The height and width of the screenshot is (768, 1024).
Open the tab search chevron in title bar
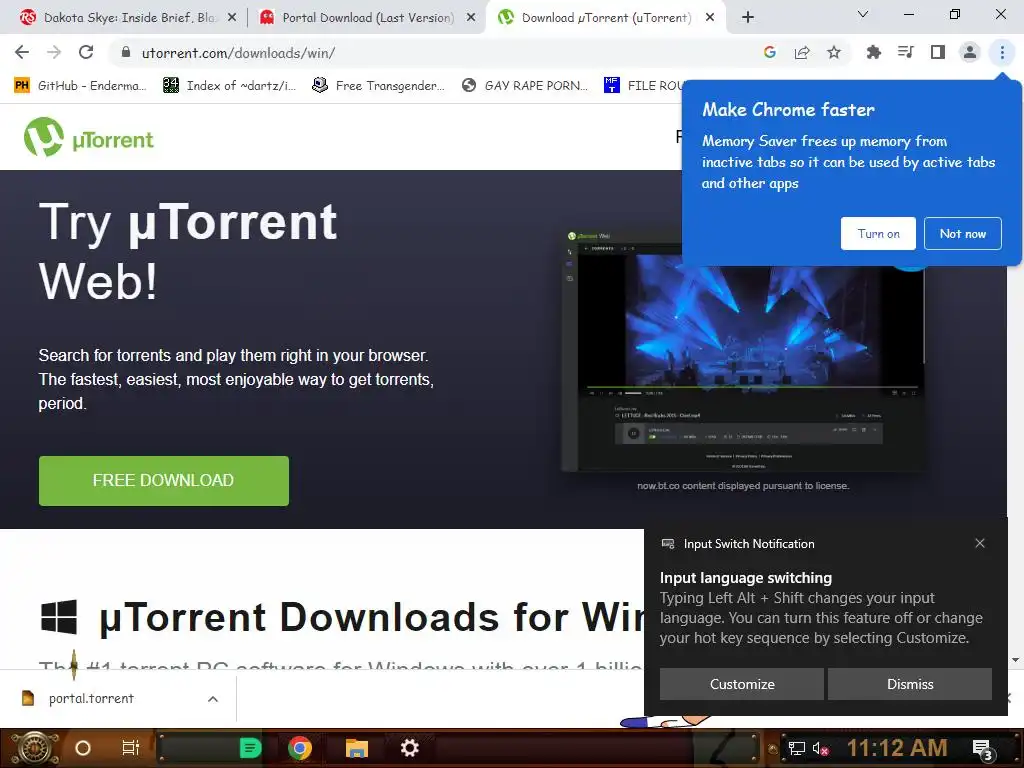click(x=863, y=14)
